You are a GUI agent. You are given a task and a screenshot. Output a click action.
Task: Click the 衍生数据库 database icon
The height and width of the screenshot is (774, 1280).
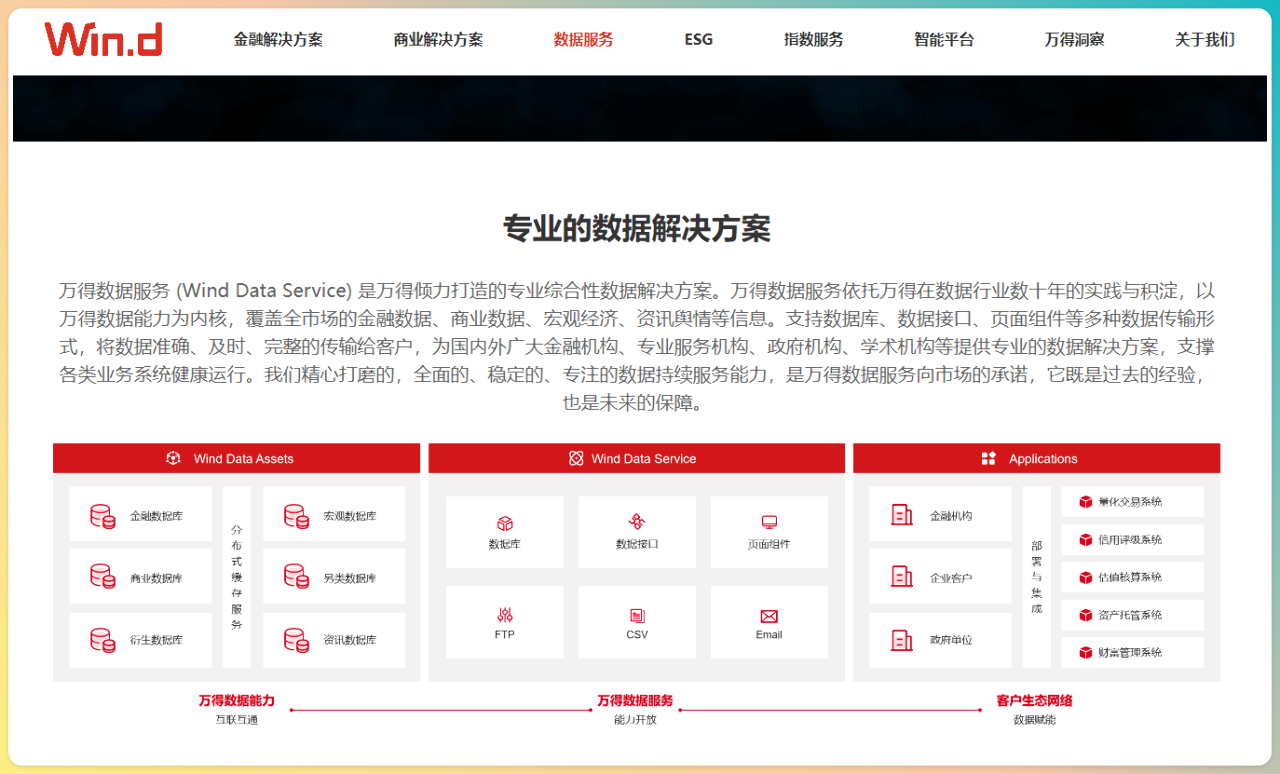(102, 639)
